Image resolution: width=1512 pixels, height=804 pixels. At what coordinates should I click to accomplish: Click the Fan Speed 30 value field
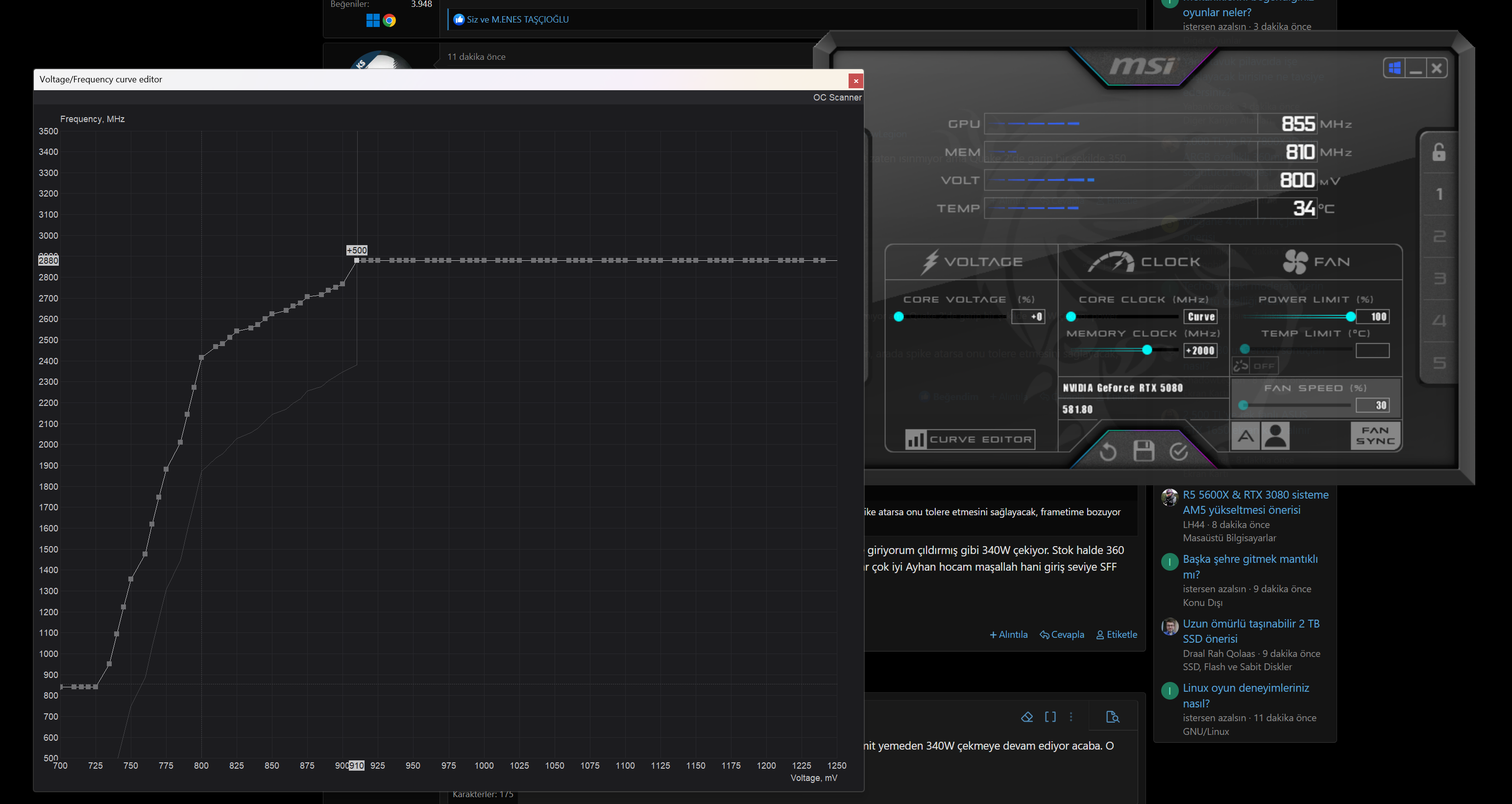point(1373,405)
